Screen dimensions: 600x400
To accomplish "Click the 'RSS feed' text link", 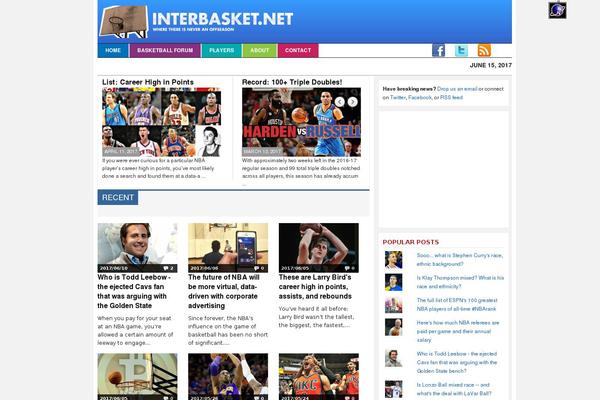I will [x=452, y=98].
